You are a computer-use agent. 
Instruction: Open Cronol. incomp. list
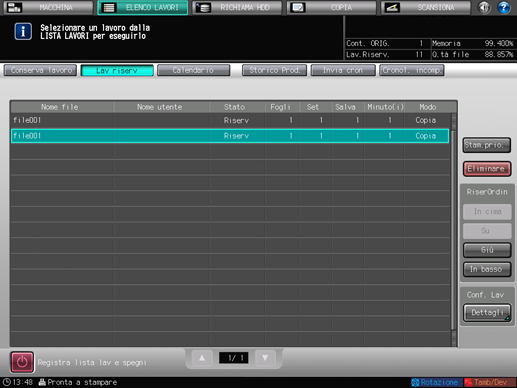click(412, 70)
